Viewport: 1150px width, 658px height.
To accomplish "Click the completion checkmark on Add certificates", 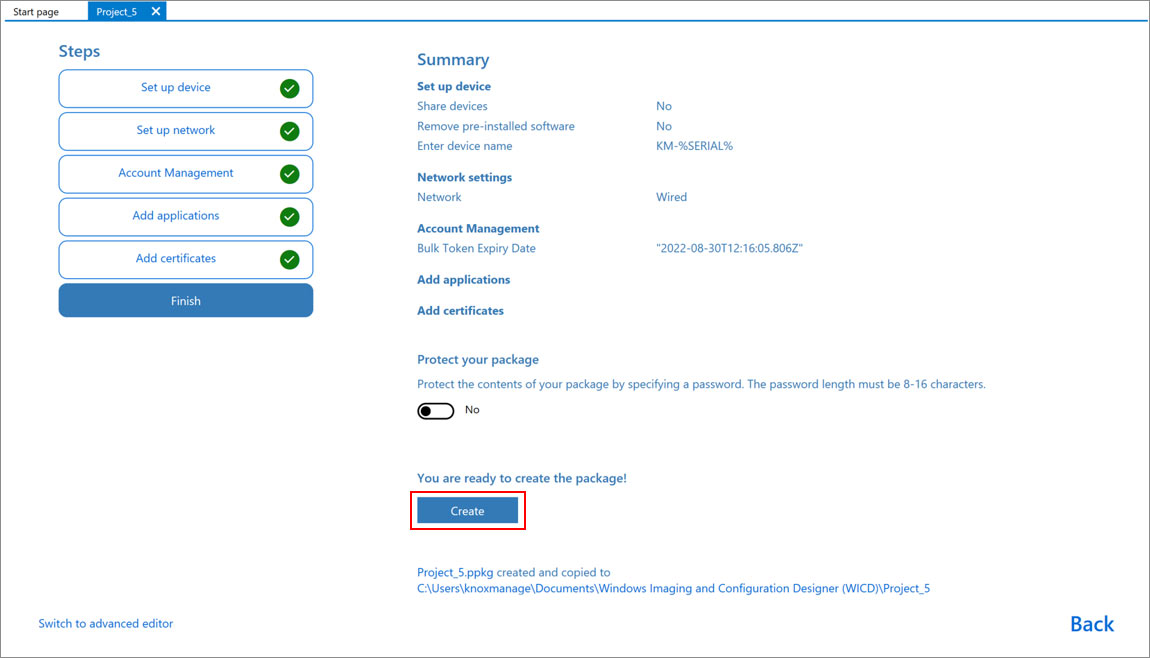I will 289,259.
